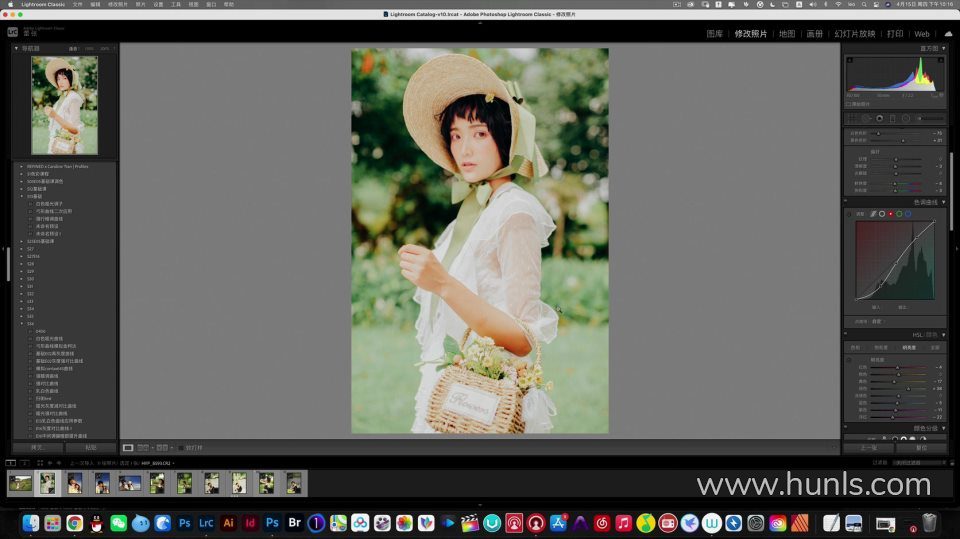Select the spot removal tool
Screen dimensions: 960x539
[x=866, y=118]
